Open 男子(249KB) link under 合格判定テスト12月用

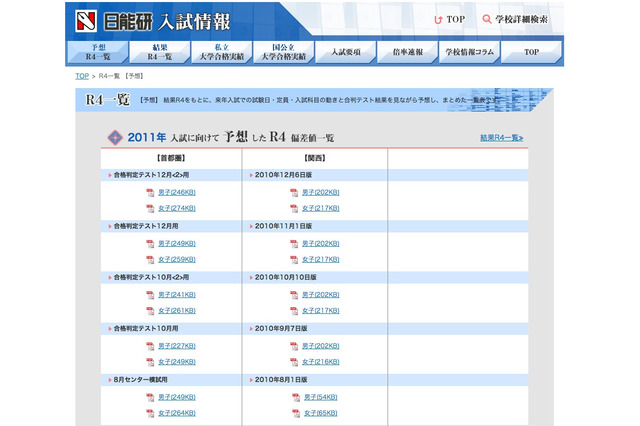pyautogui.click(x=177, y=243)
